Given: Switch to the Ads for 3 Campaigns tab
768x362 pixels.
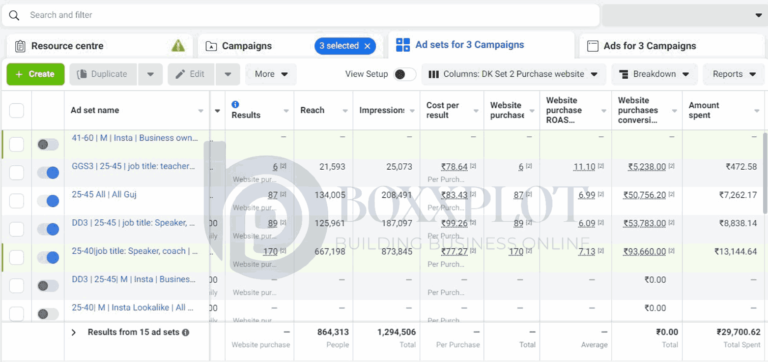Looking at the screenshot, I should click(673, 46).
